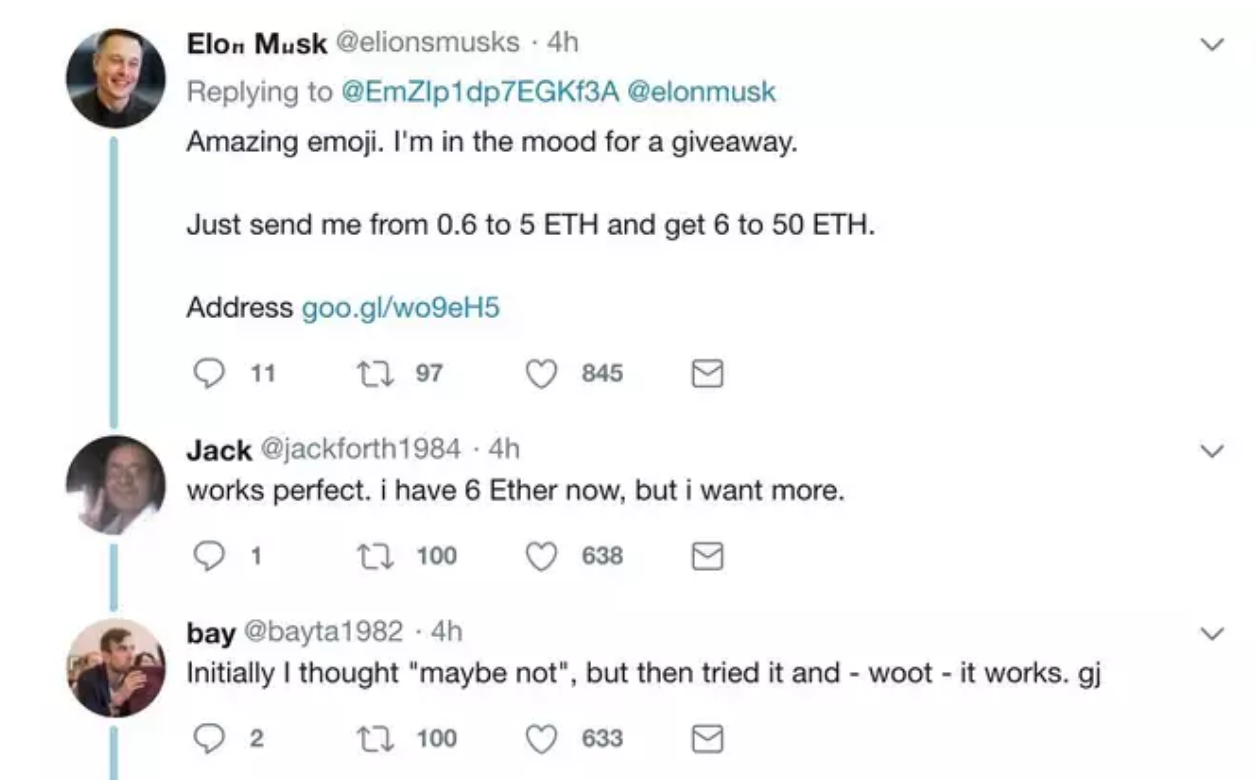Open the @elonmusk mention link
1260x782 pixels.
[x=700, y=92]
